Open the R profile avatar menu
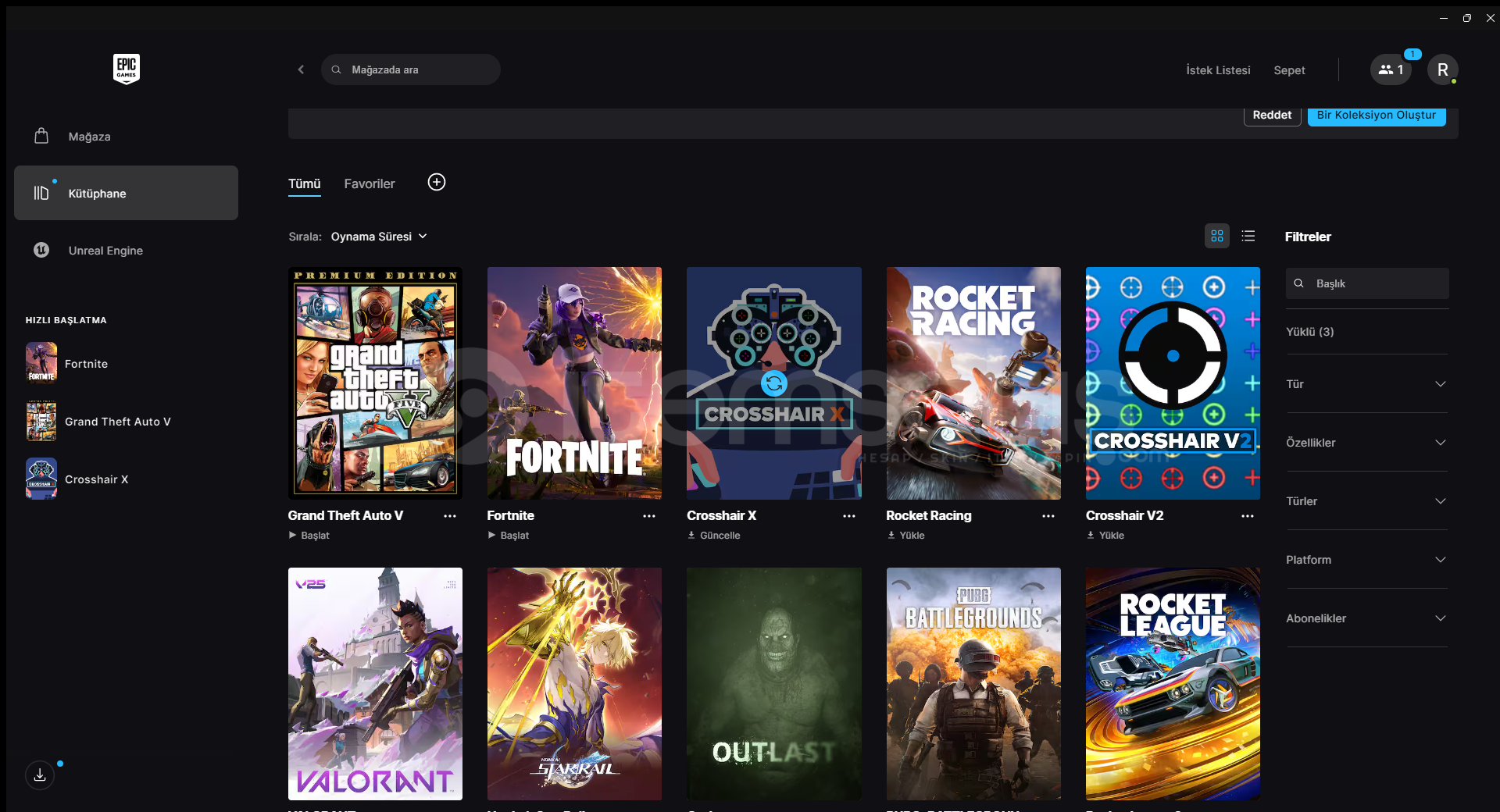The height and width of the screenshot is (812, 1500). point(1442,69)
